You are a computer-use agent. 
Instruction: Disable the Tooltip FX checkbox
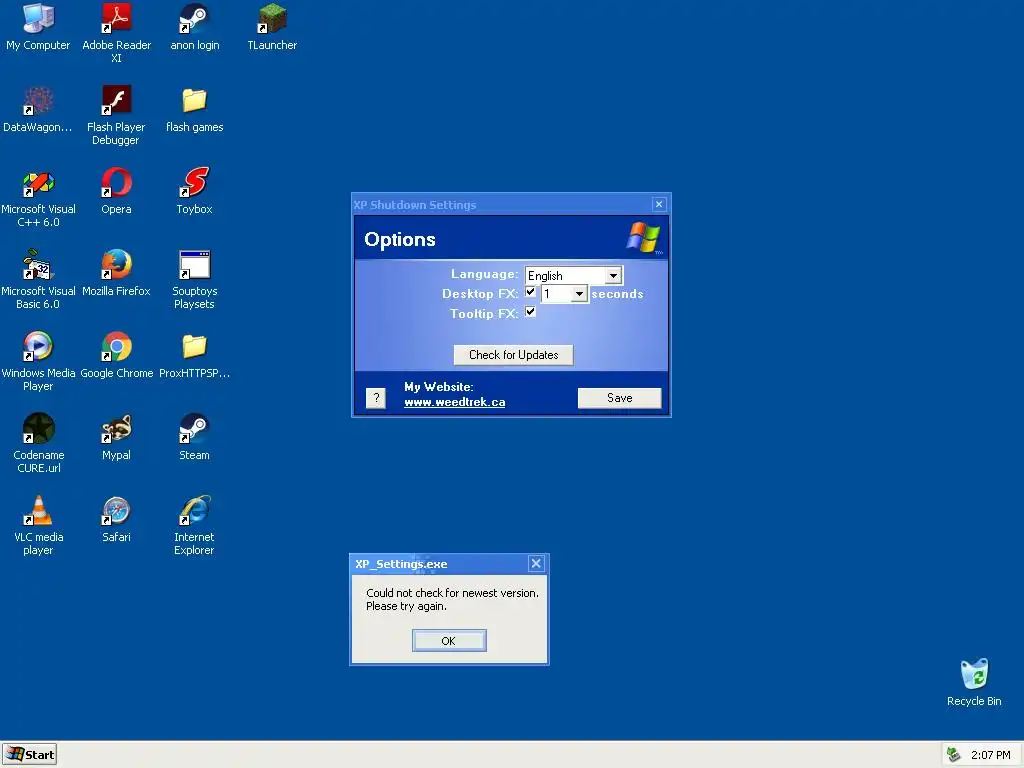pos(530,312)
